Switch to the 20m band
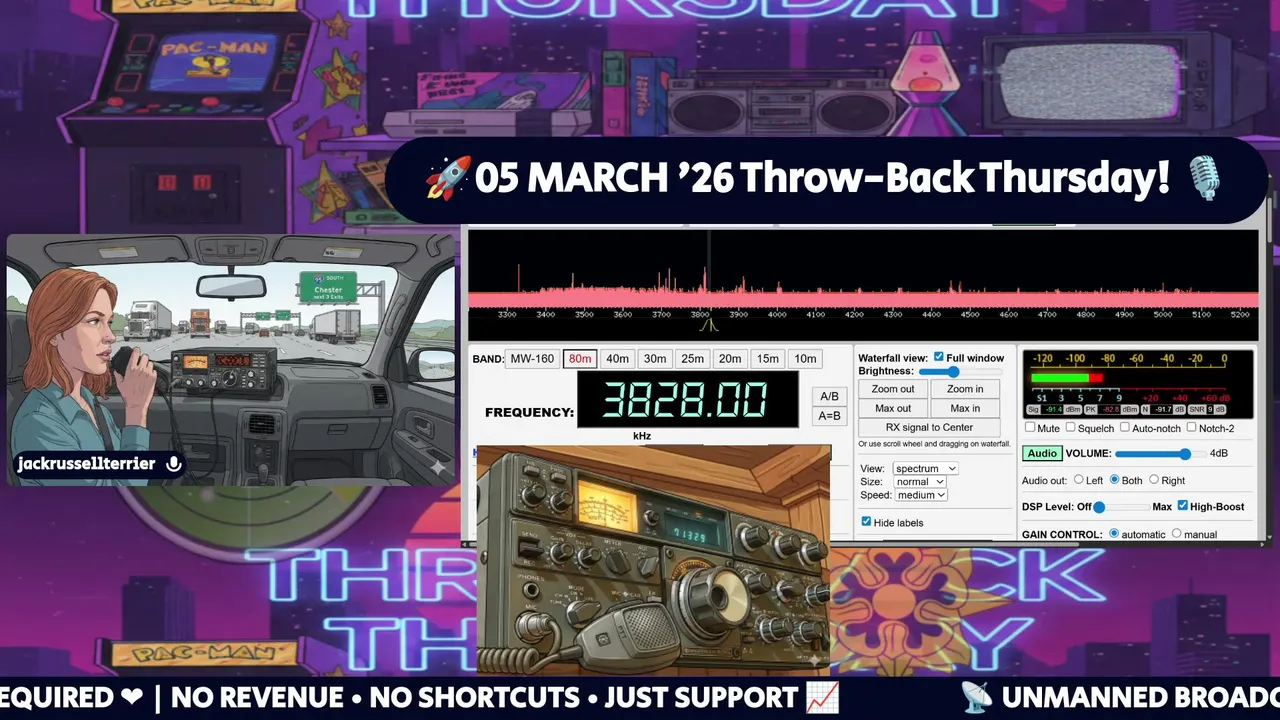The width and height of the screenshot is (1280, 720). tap(730, 359)
